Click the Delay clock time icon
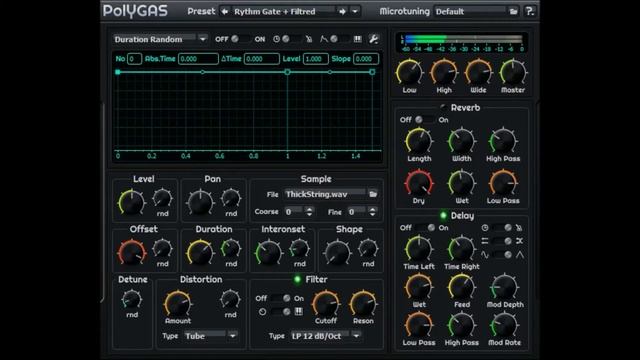 tap(485, 227)
